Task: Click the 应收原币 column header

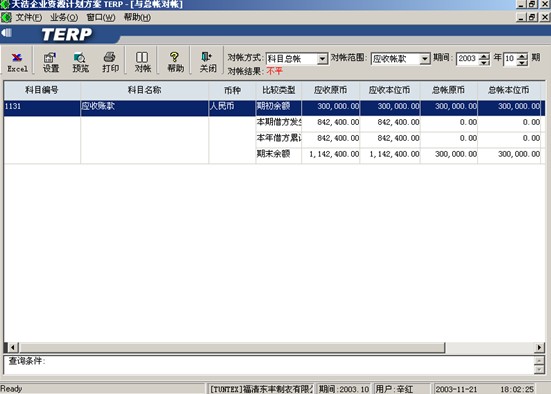Action: [330, 90]
